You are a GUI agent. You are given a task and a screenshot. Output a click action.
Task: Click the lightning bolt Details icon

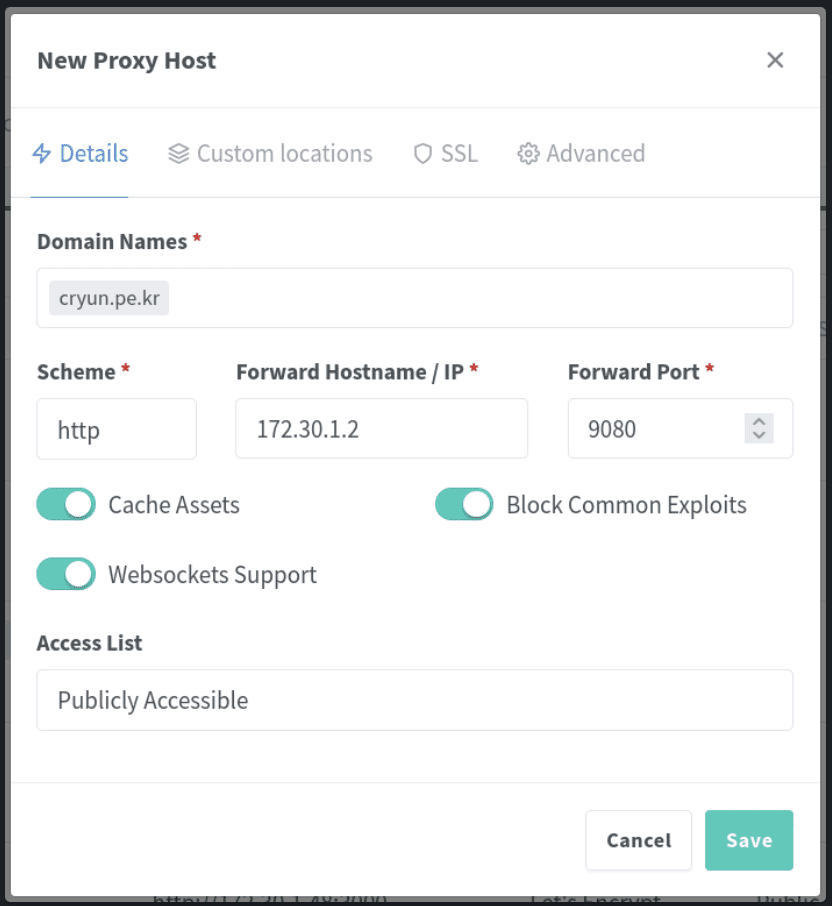42,154
